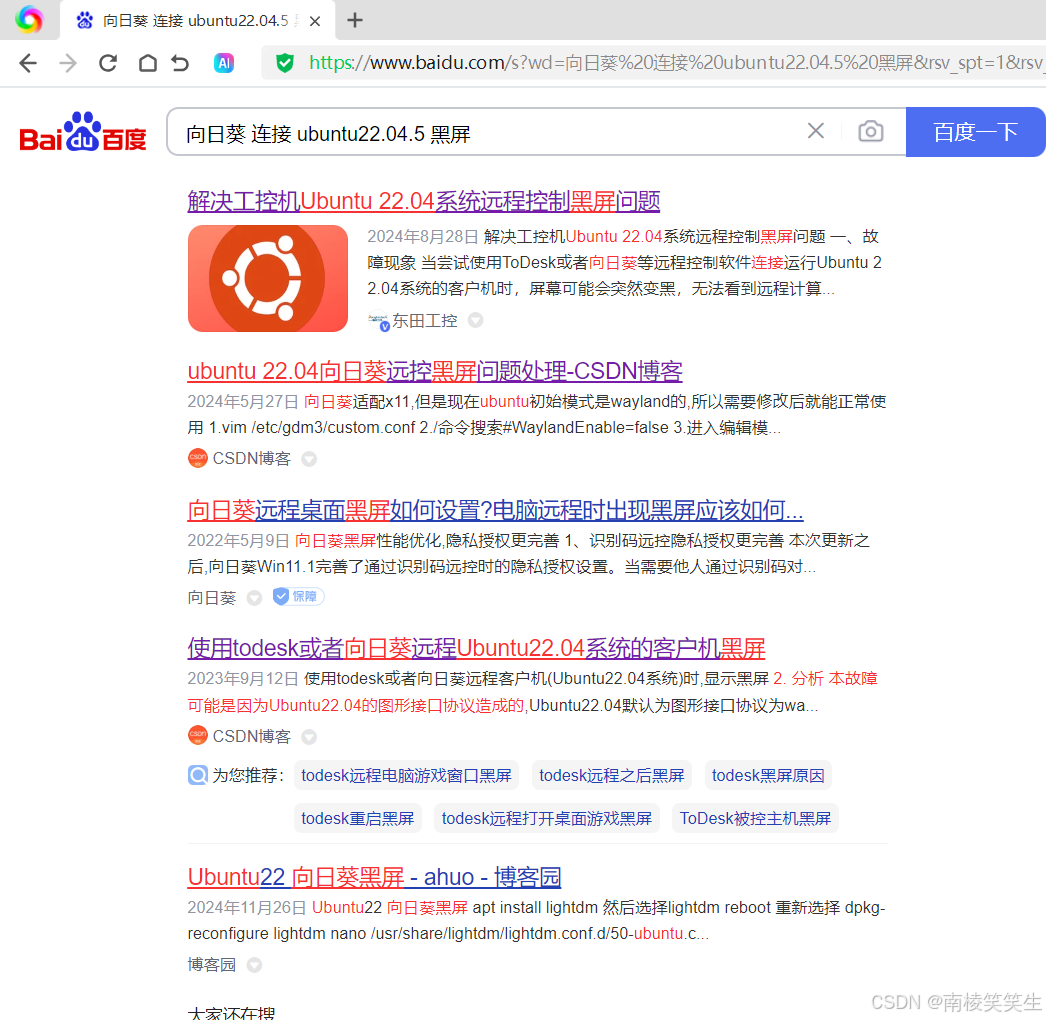This screenshot has width=1046, height=1020.
Task: Click the 保障 badge
Action: 298,596
